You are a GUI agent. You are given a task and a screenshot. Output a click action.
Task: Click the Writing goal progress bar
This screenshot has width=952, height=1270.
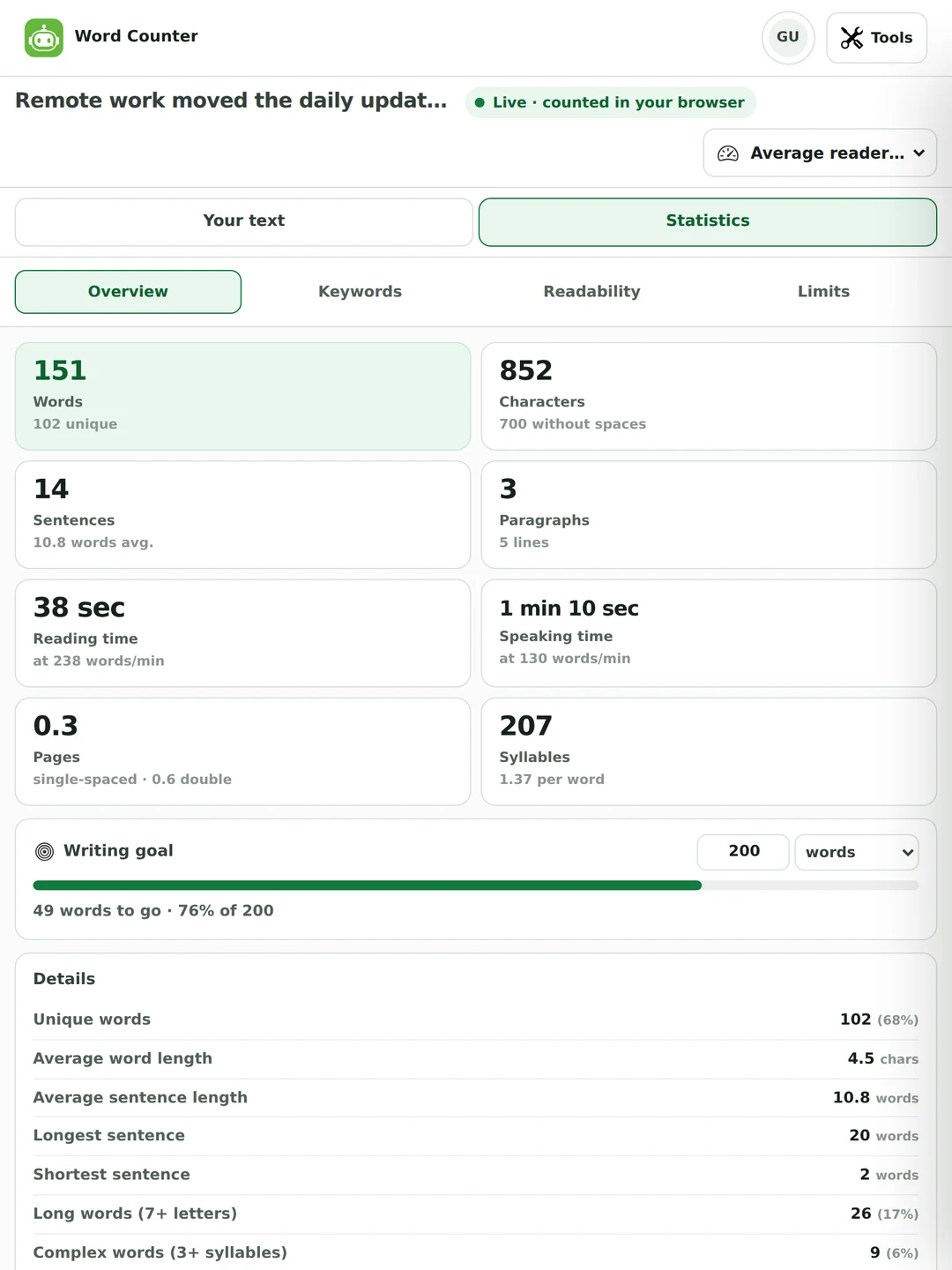(x=476, y=885)
